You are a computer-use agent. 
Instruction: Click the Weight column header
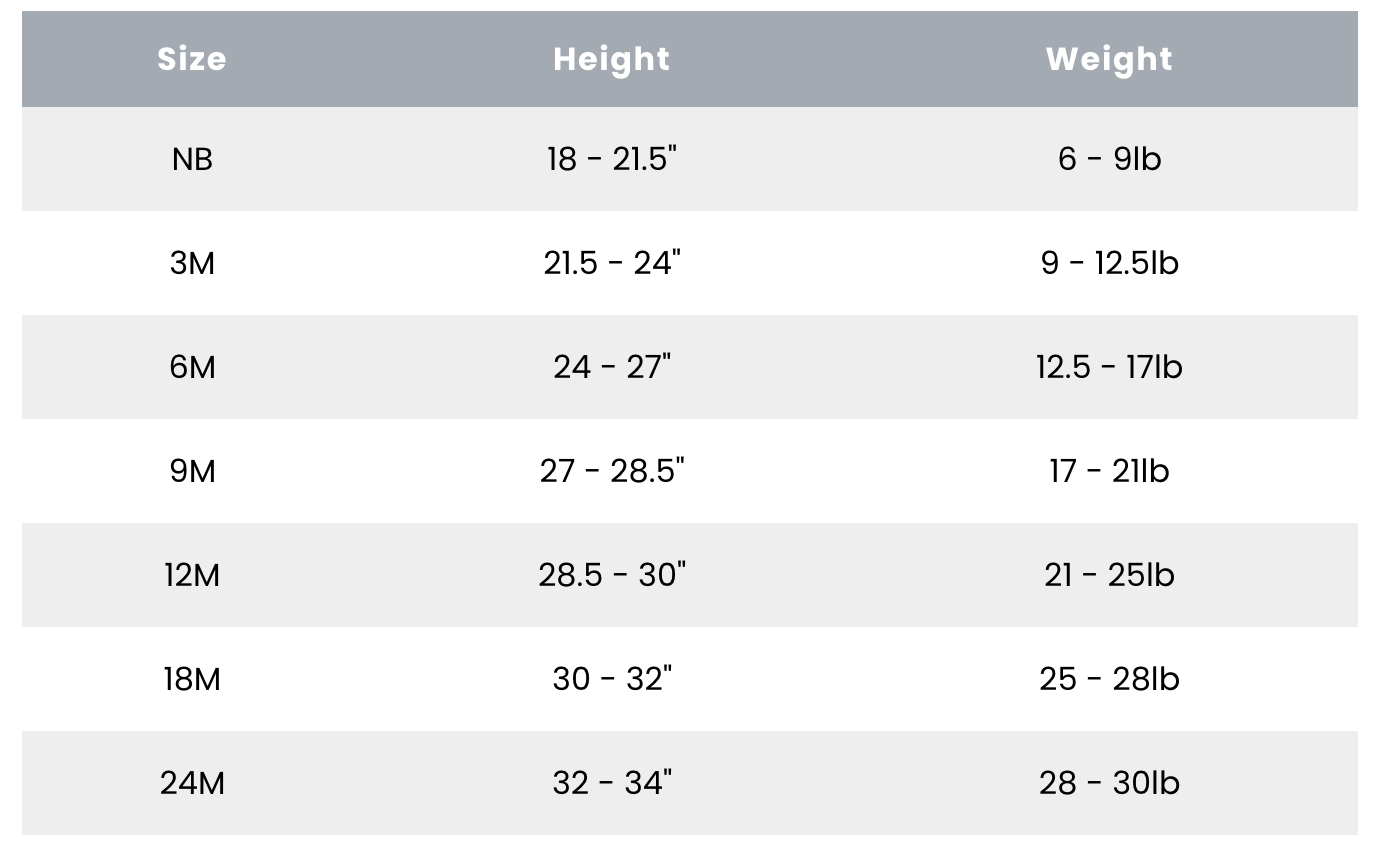(1109, 59)
